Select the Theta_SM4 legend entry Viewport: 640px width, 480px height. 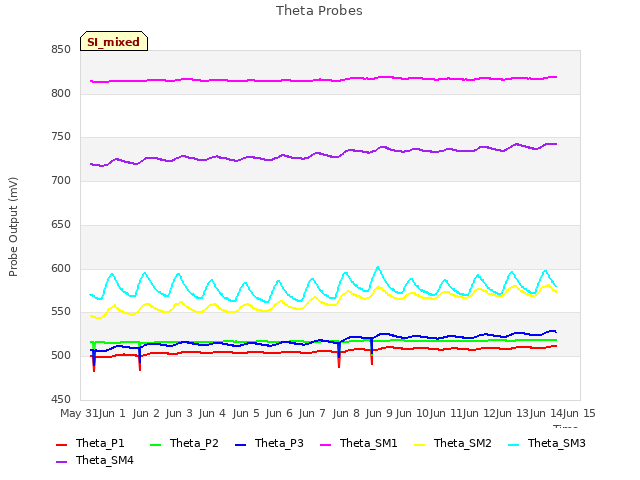tap(94, 460)
